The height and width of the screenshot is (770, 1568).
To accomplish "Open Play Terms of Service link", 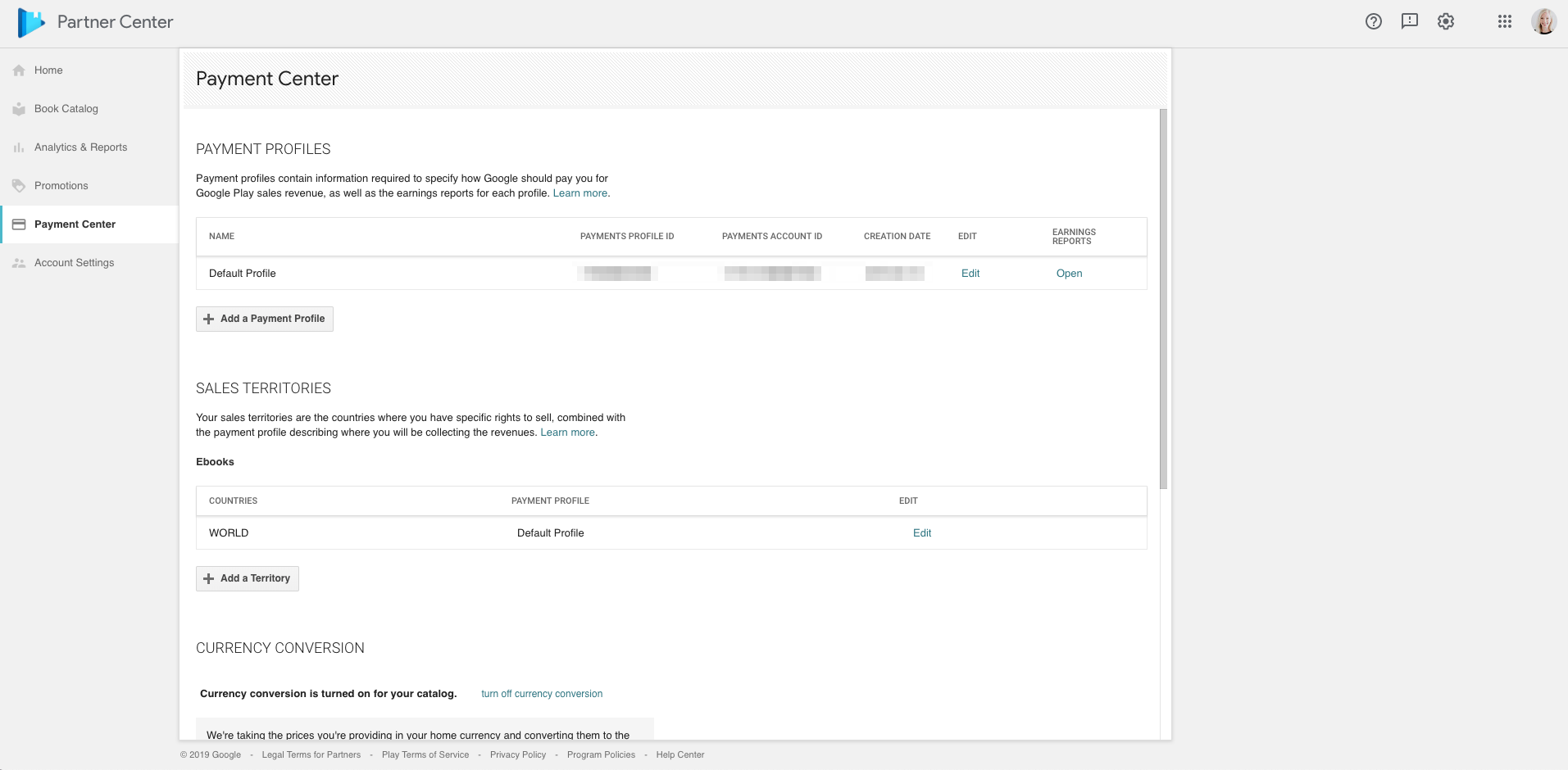I will click(425, 755).
